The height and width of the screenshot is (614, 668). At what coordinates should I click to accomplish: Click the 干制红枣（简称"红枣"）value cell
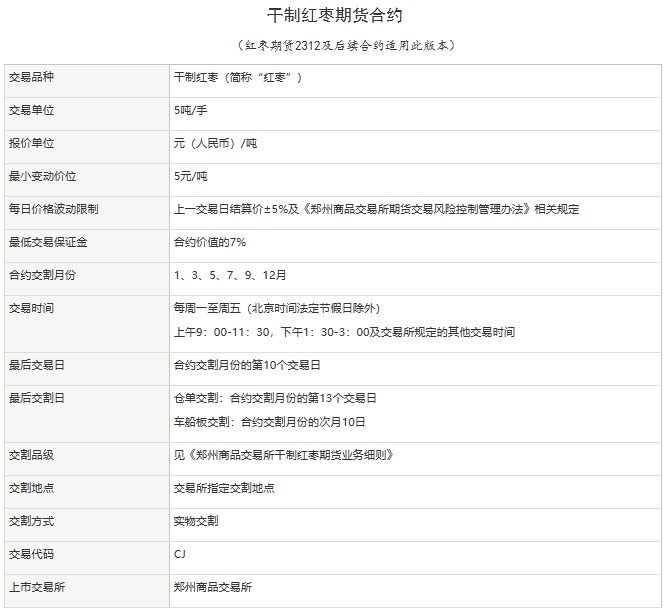point(237,77)
